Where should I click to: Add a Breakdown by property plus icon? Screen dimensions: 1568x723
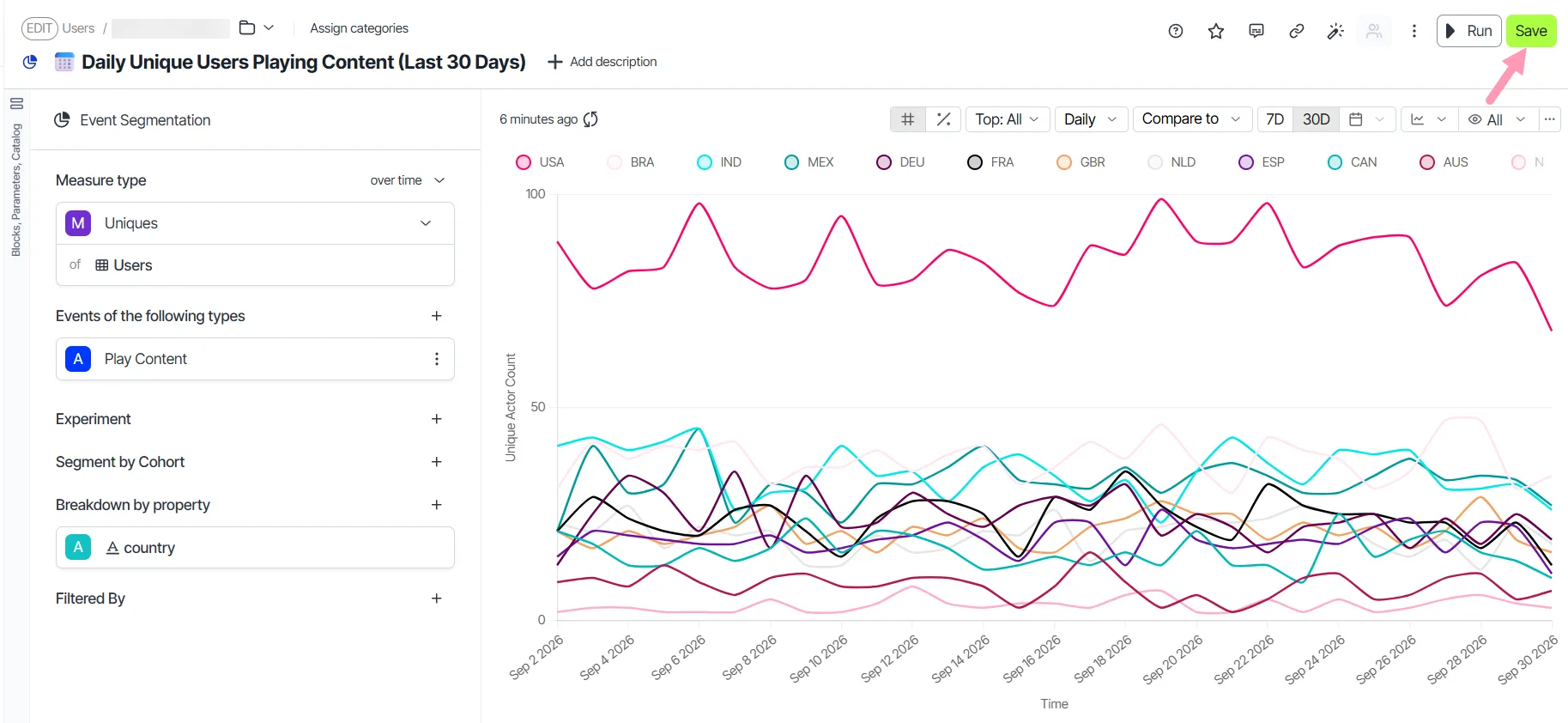(437, 505)
